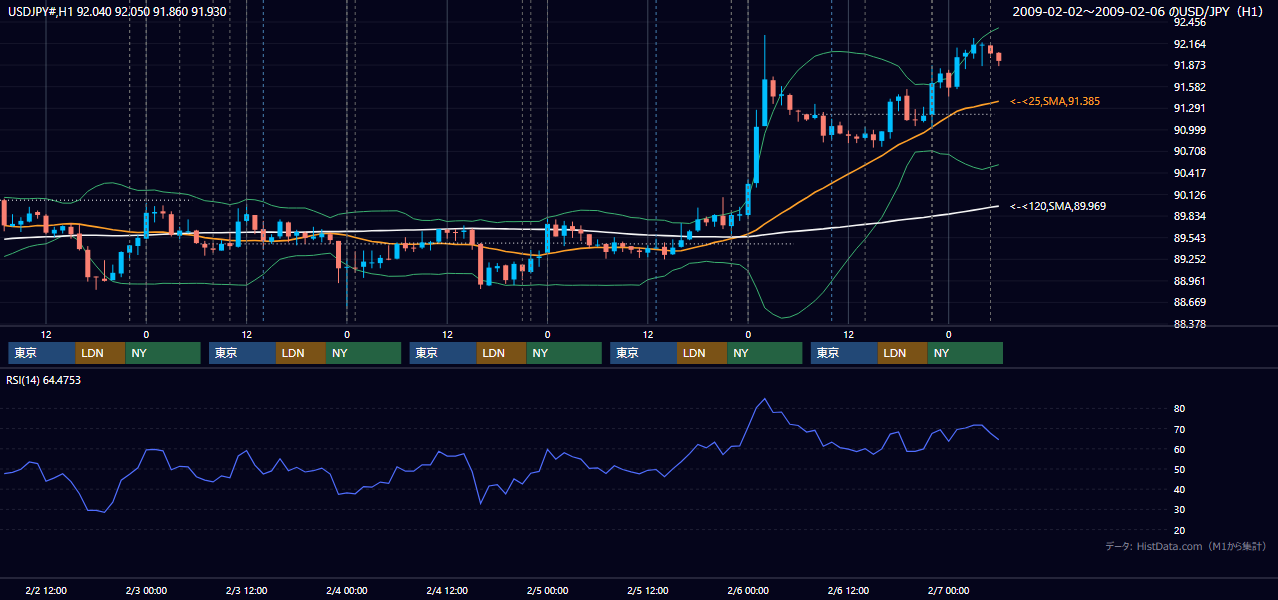Select the 2/6 12:00 time axis label
The image size is (1278, 600).
[848, 591]
